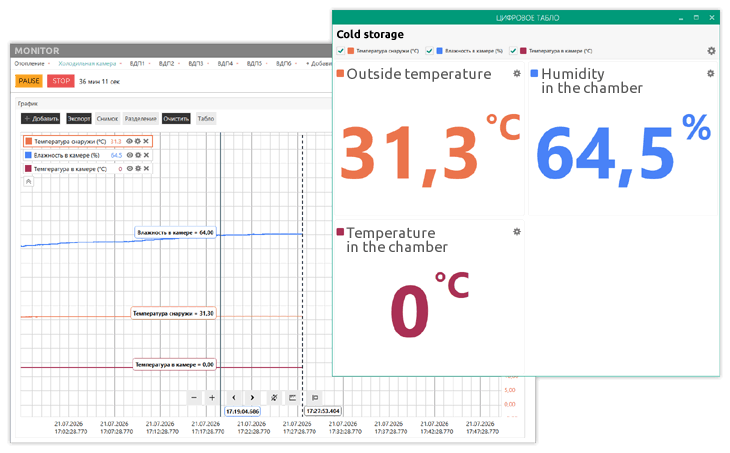Click the Cold storage panel heading
The height and width of the screenshot is (453, 730).
click(x=370, y=34)
